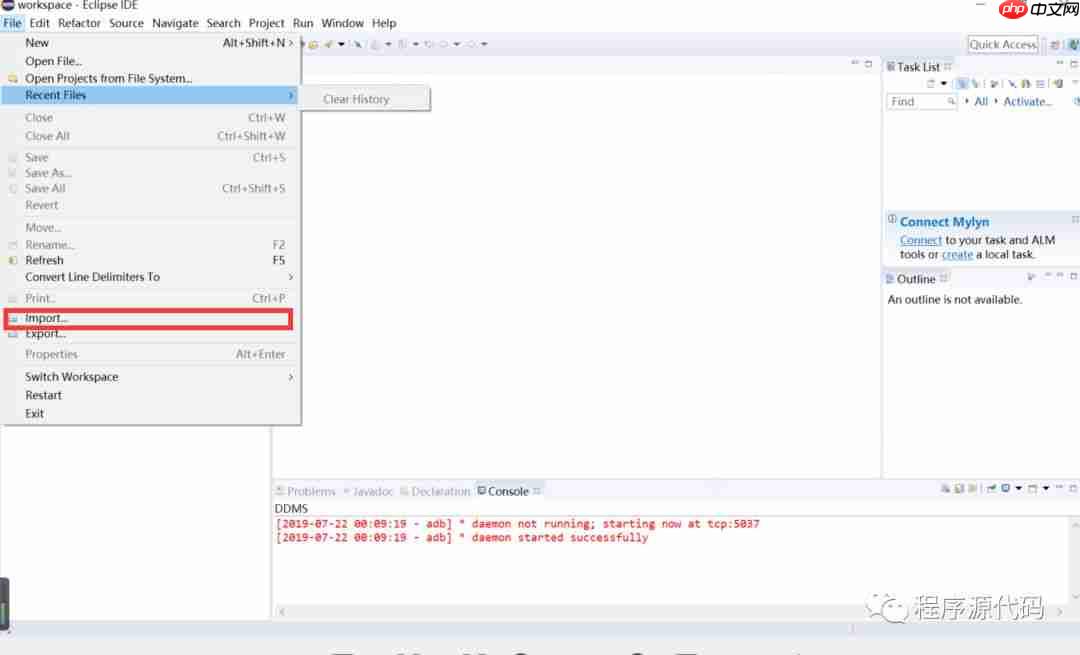This screenshot has height=655, width=1080.
Task: Open the Help menu
Action: [384, 23]
